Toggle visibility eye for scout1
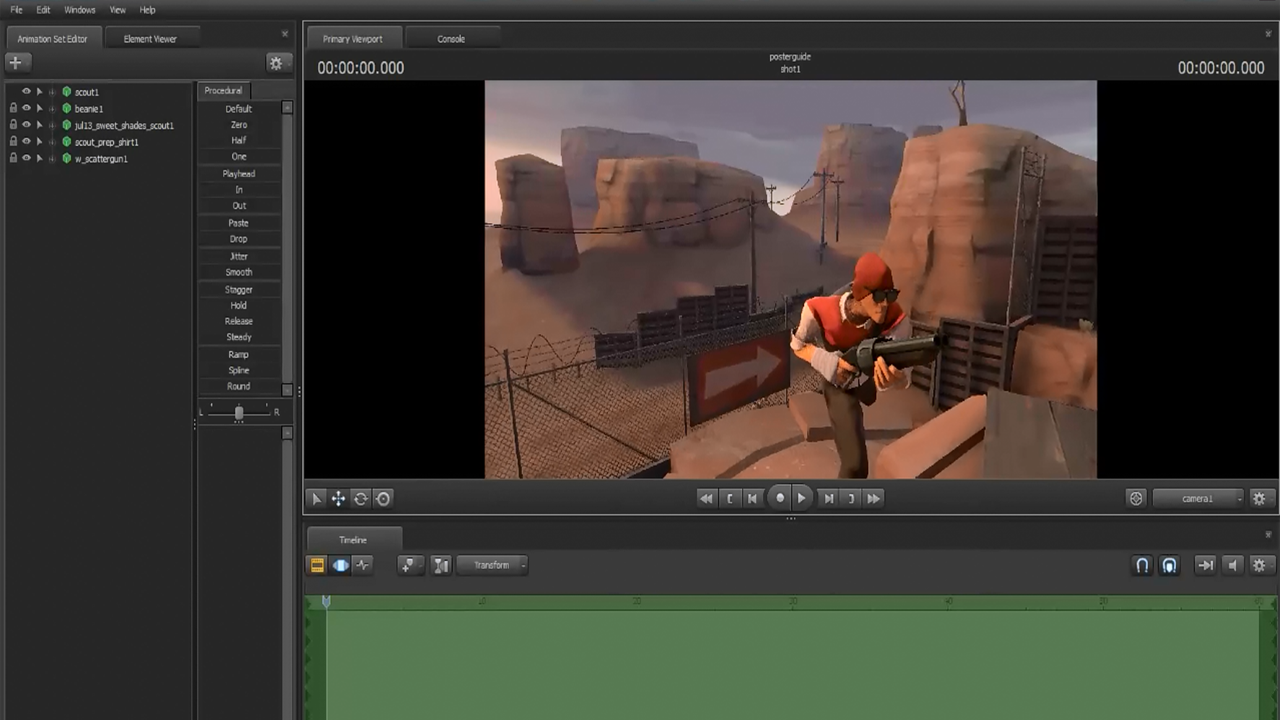The height and width of the screenshot is (720, 1280). coord(27,92)
